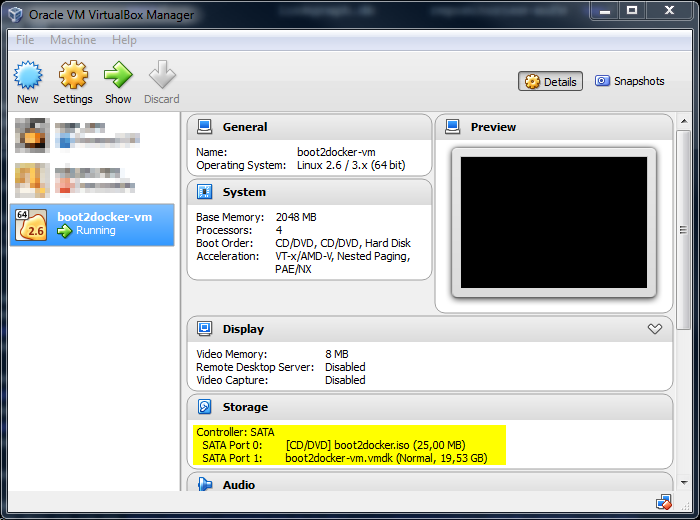Click the 'Linux 2.6 / 3.x (64 bit)' value
Viewport: 700px width, 520px height.
pos(351,165)
